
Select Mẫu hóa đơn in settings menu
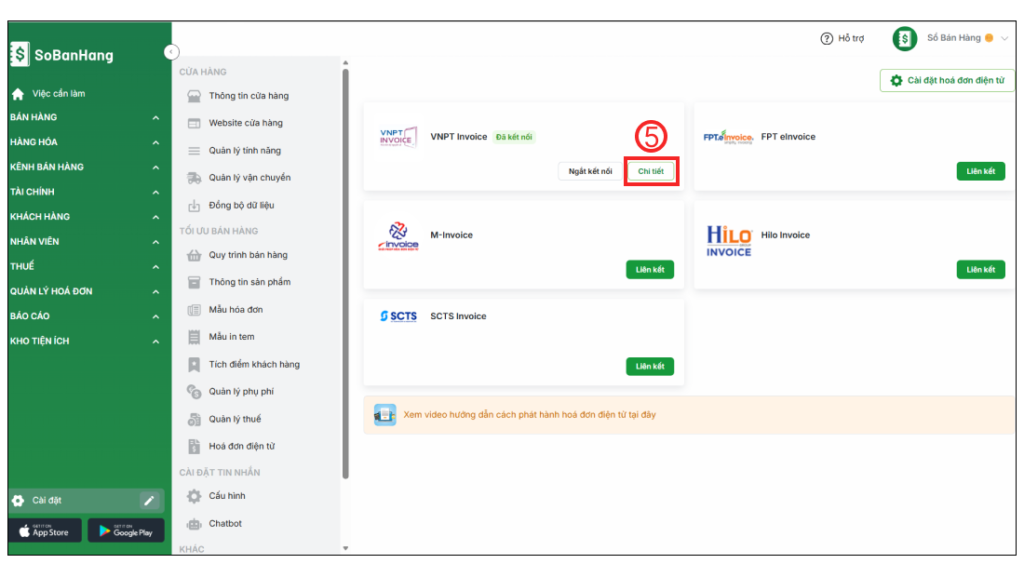click(x=235, y=310)
